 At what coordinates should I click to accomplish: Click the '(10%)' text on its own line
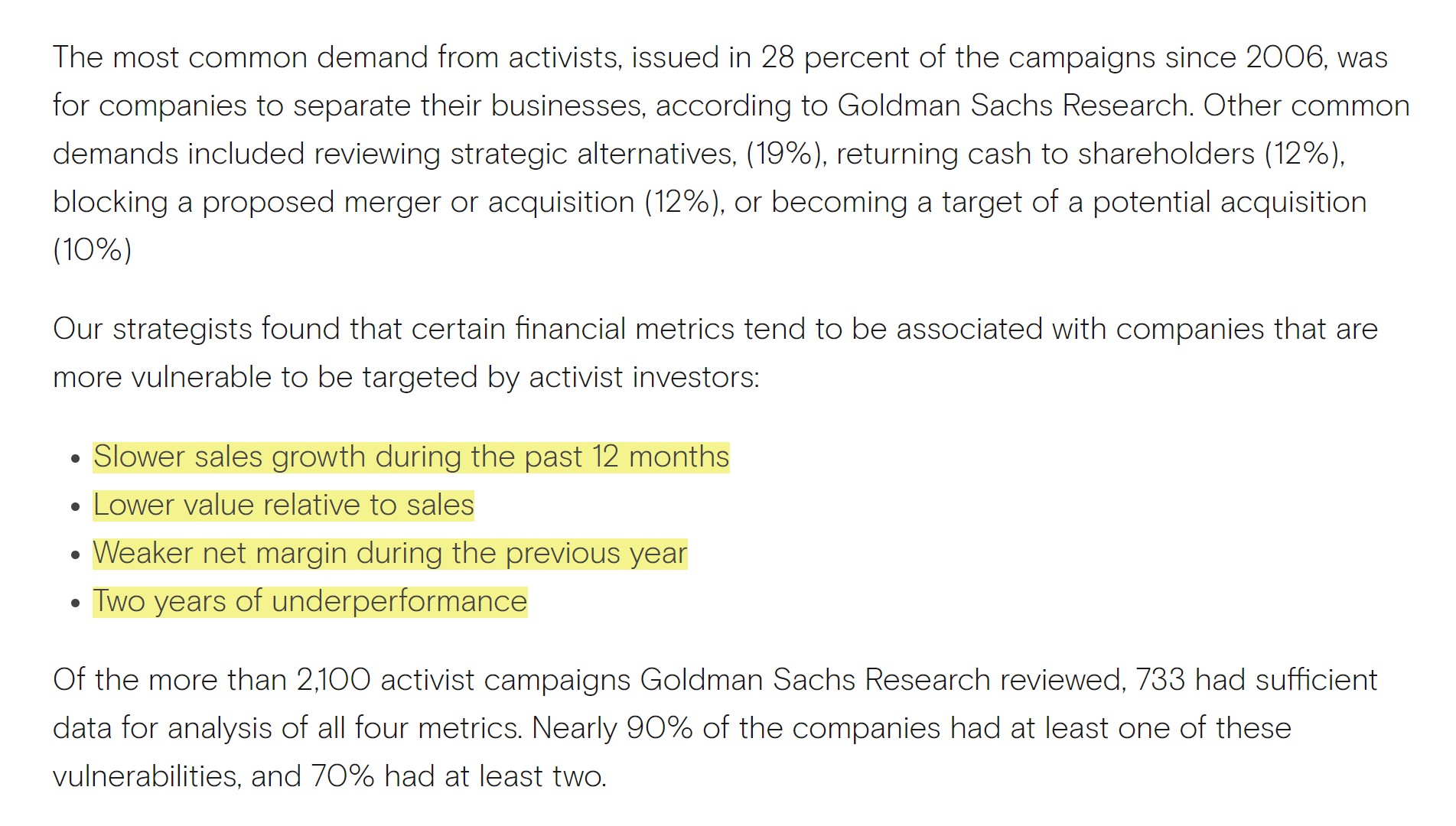(93, 250)
